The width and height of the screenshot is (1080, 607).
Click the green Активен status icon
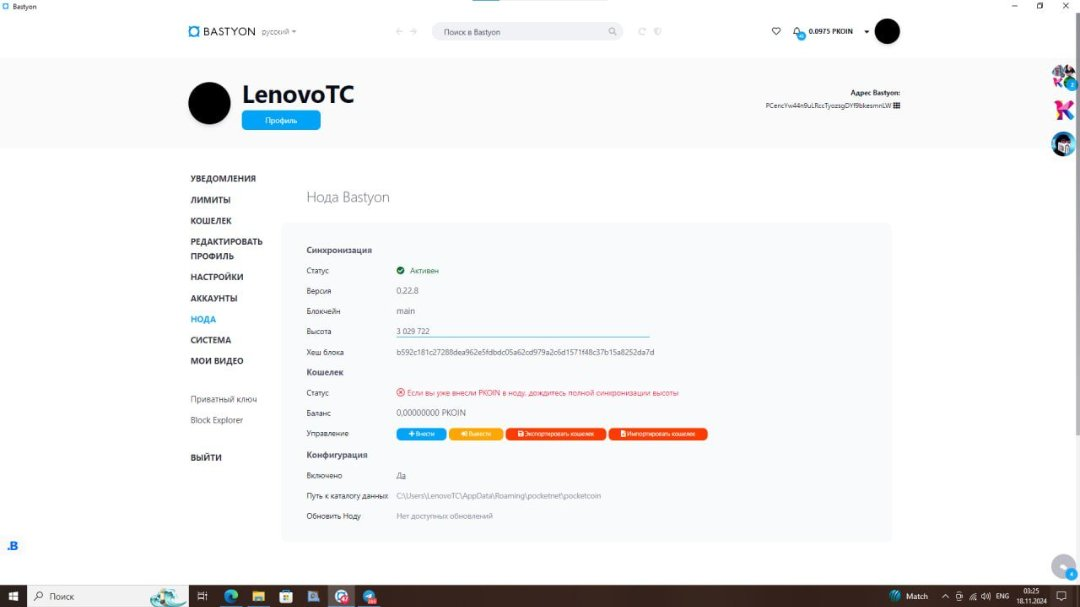(400, 271)
